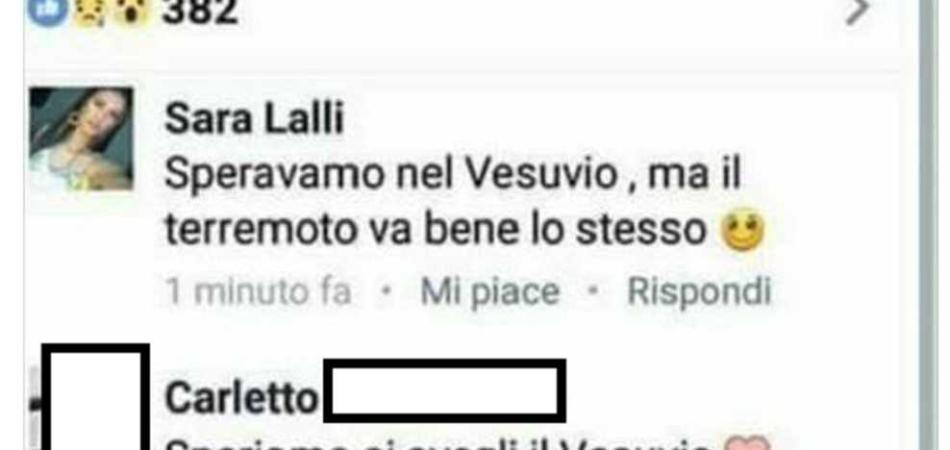Click the 'terremoto va bene lo stesso' line
This screenshot has width=950, height=450.
436,231
